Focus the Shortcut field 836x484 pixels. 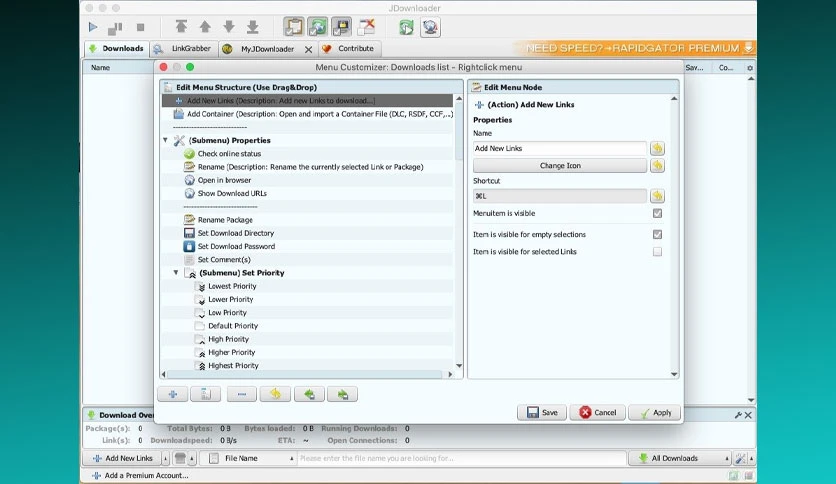pos(560,196)
